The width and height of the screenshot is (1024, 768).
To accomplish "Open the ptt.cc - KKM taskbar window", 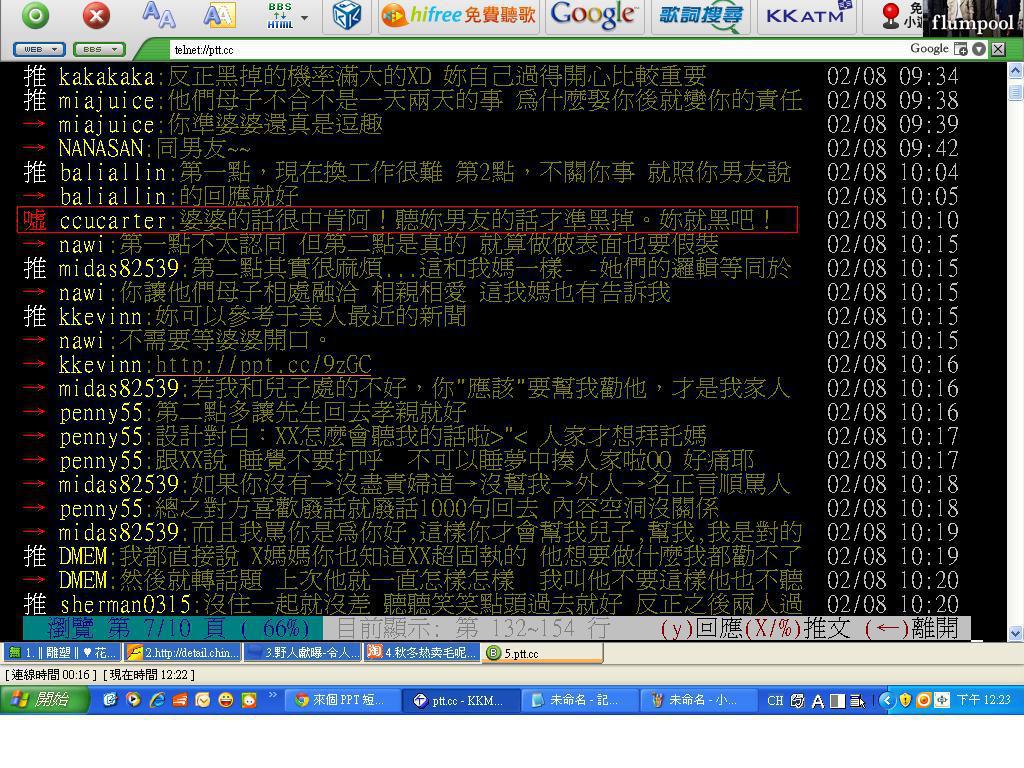I will pos(462,700).
